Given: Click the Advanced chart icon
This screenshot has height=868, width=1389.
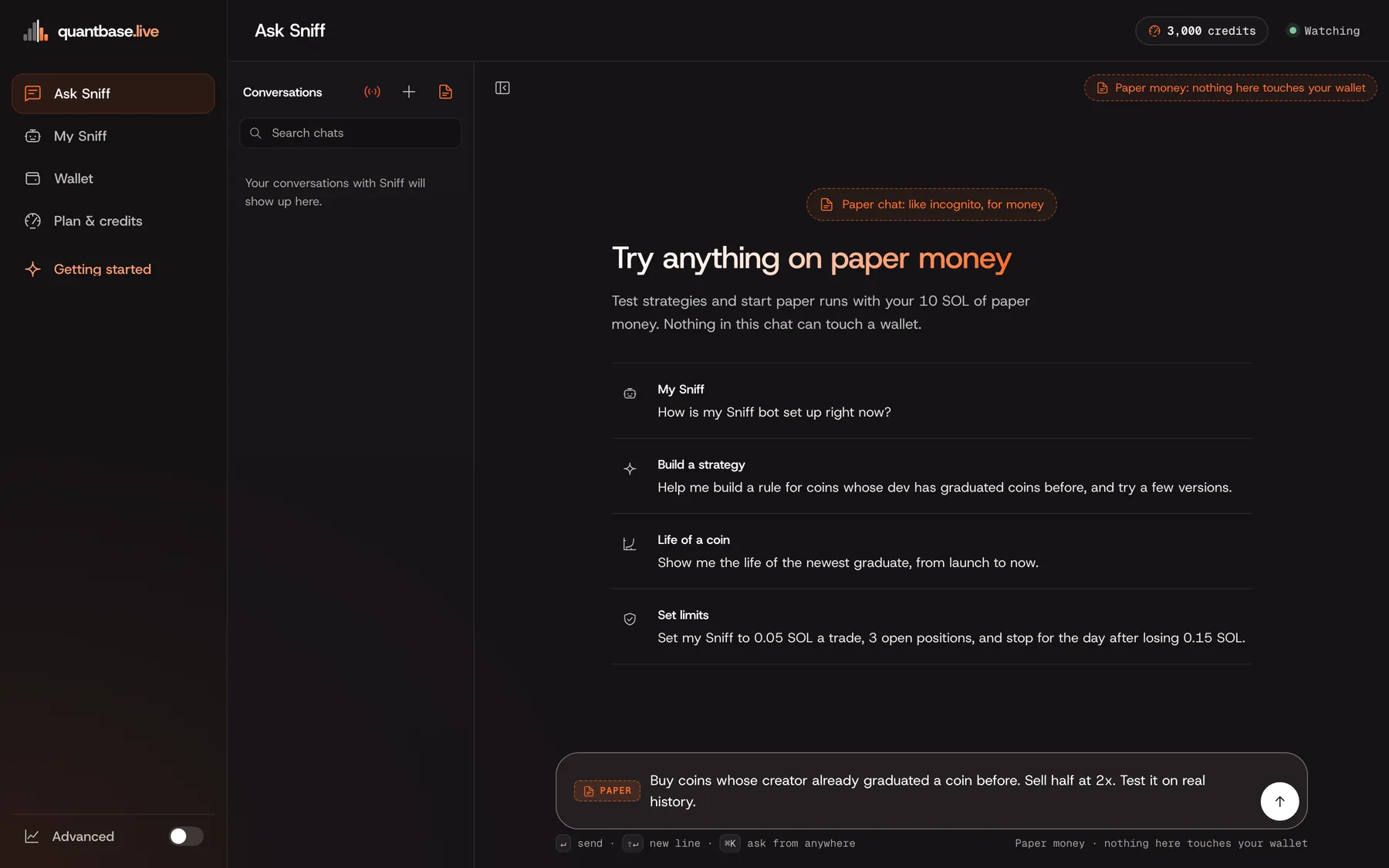Looking at the screenshot, I should (x=32, y=836).
